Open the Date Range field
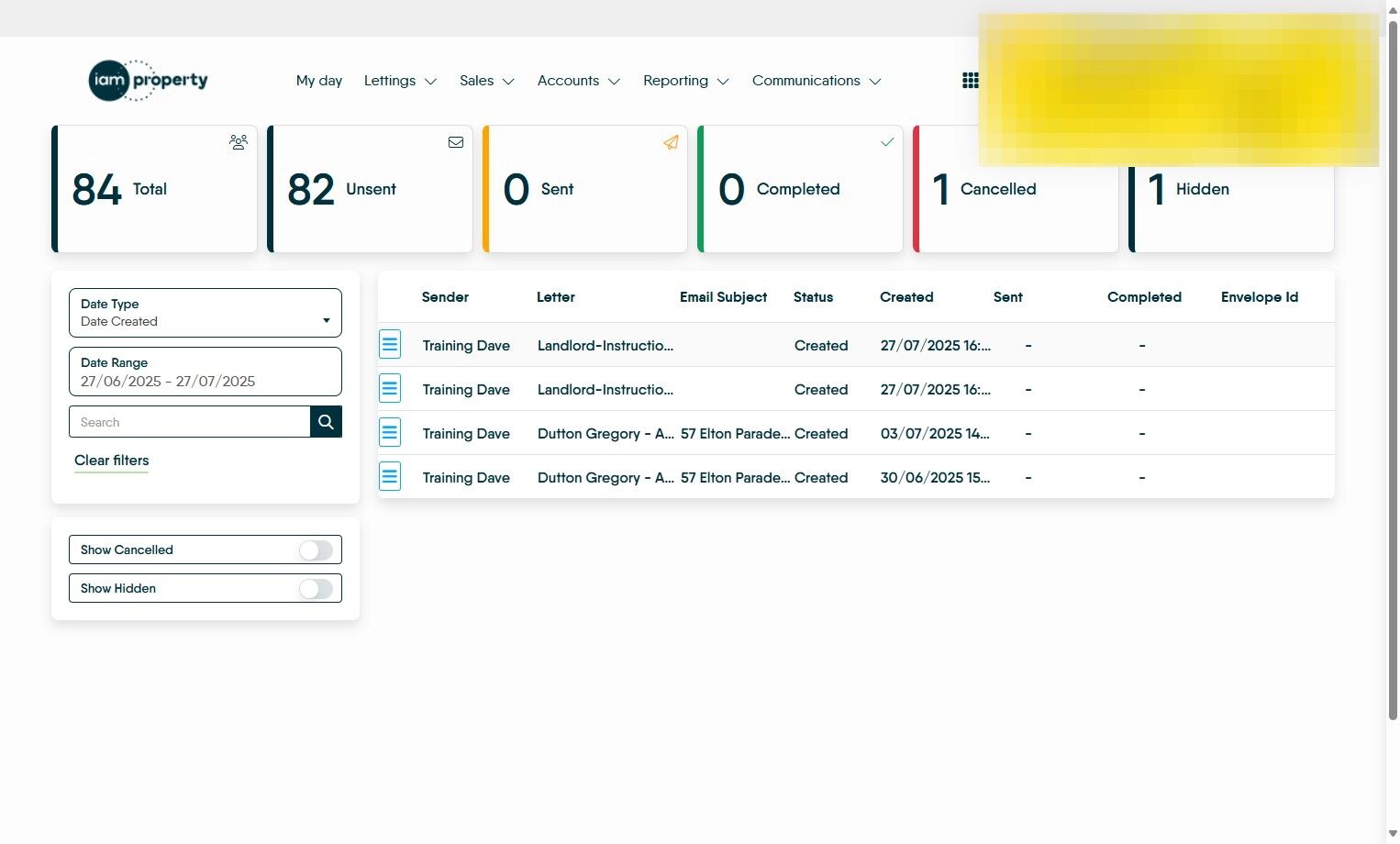 pos(206,372)
